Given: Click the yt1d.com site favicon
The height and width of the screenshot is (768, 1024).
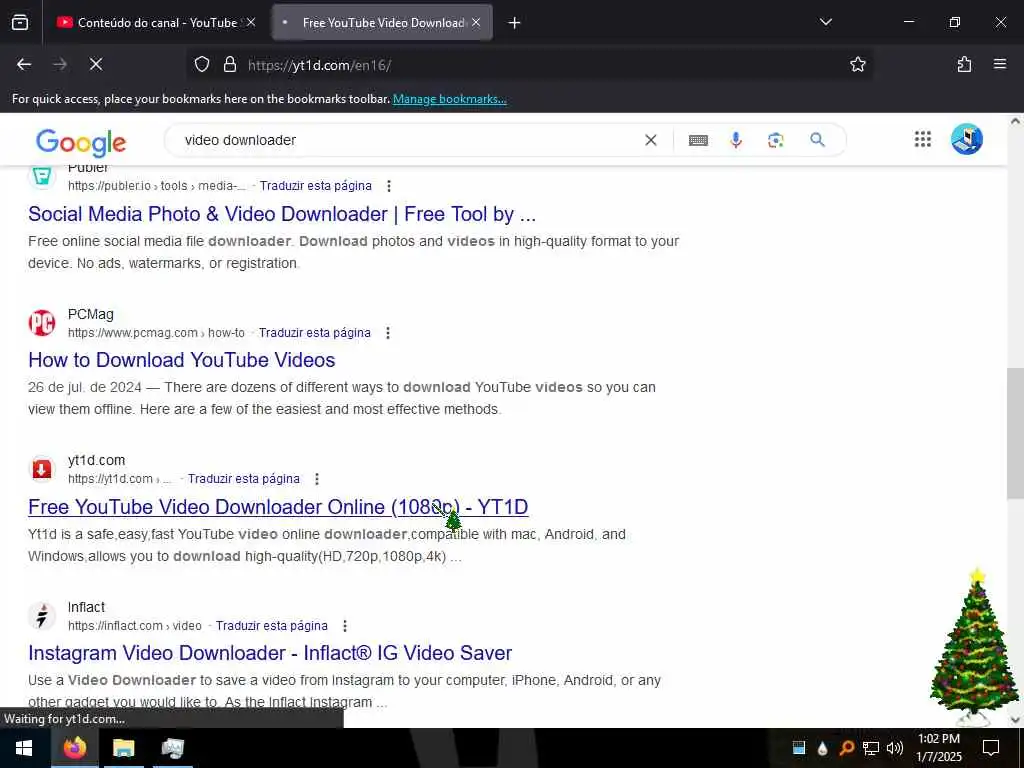Looking at the screenshot, I should (42, 469).
